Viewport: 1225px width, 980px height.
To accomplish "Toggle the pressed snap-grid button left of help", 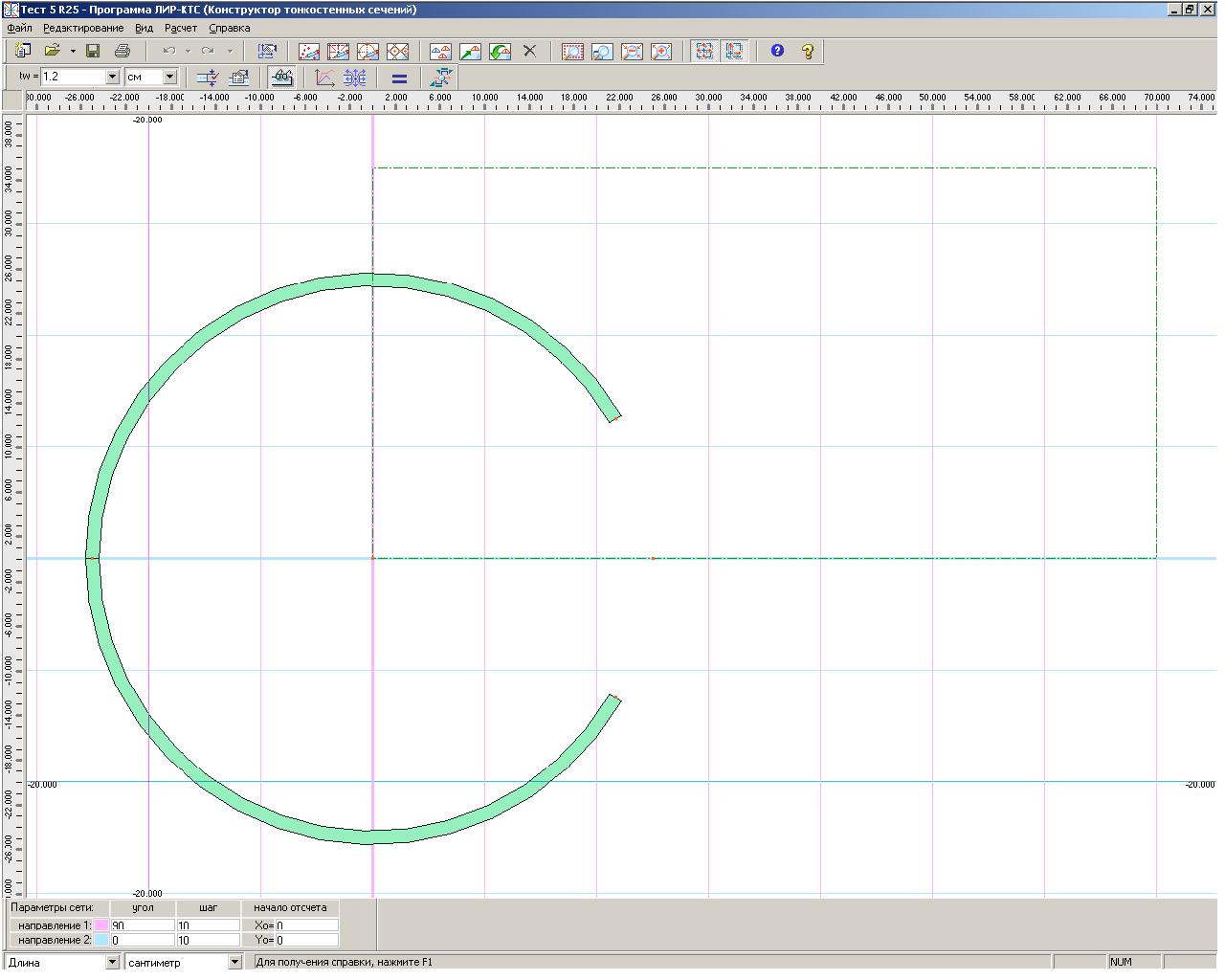I will (x=734, y=51).
